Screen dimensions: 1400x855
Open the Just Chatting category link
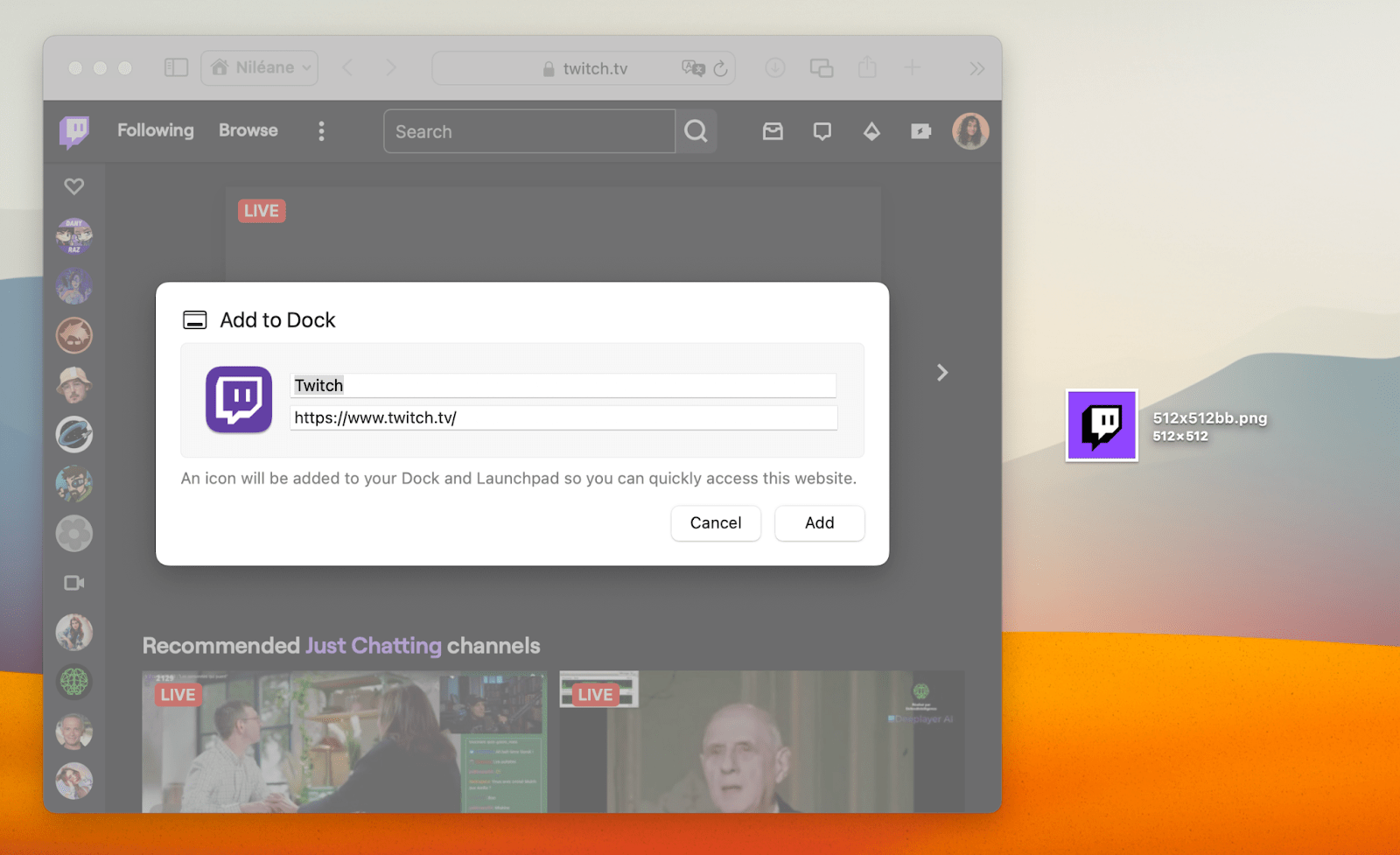tap(374, 646)
